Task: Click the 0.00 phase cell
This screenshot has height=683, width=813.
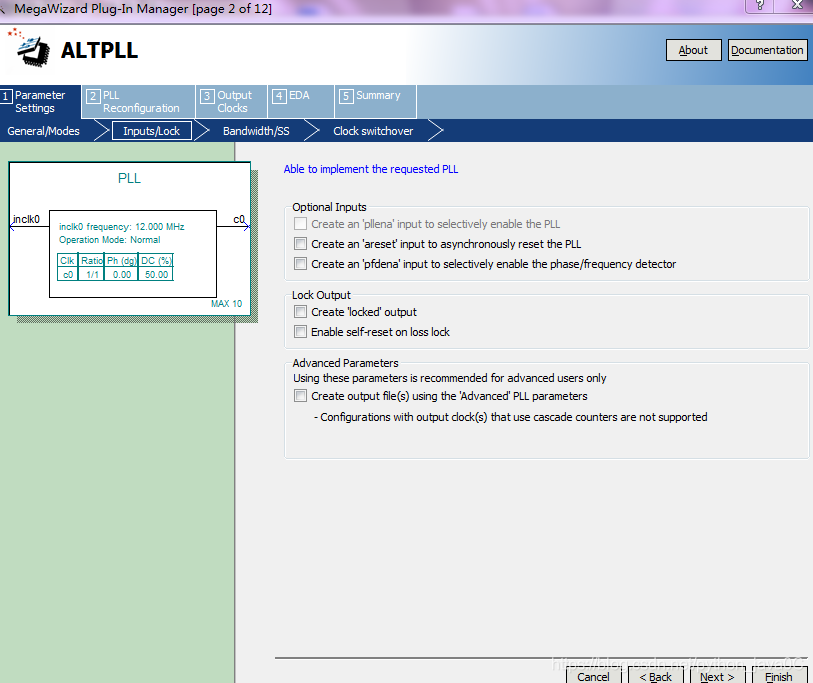Action: (x=122, y=274)
